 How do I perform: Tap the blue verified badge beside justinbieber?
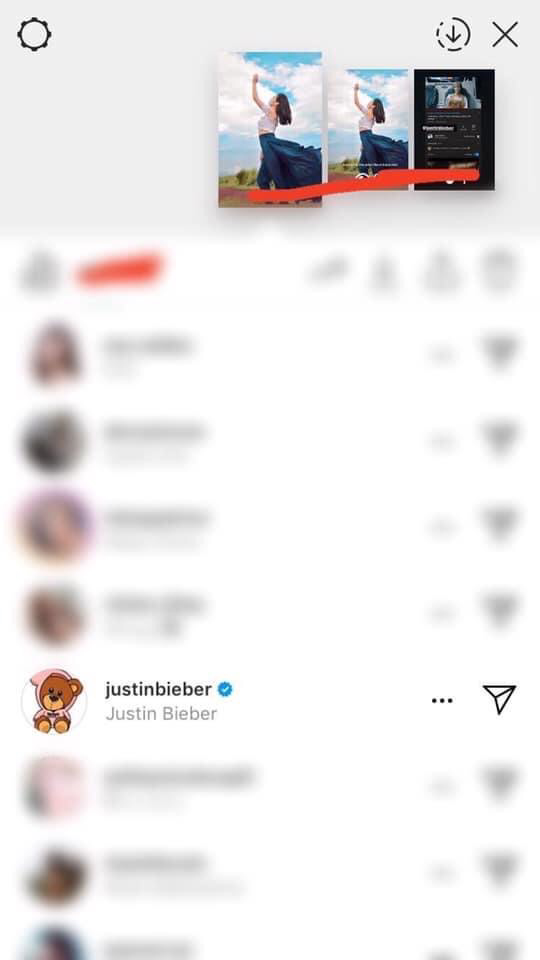pos(225,689)
